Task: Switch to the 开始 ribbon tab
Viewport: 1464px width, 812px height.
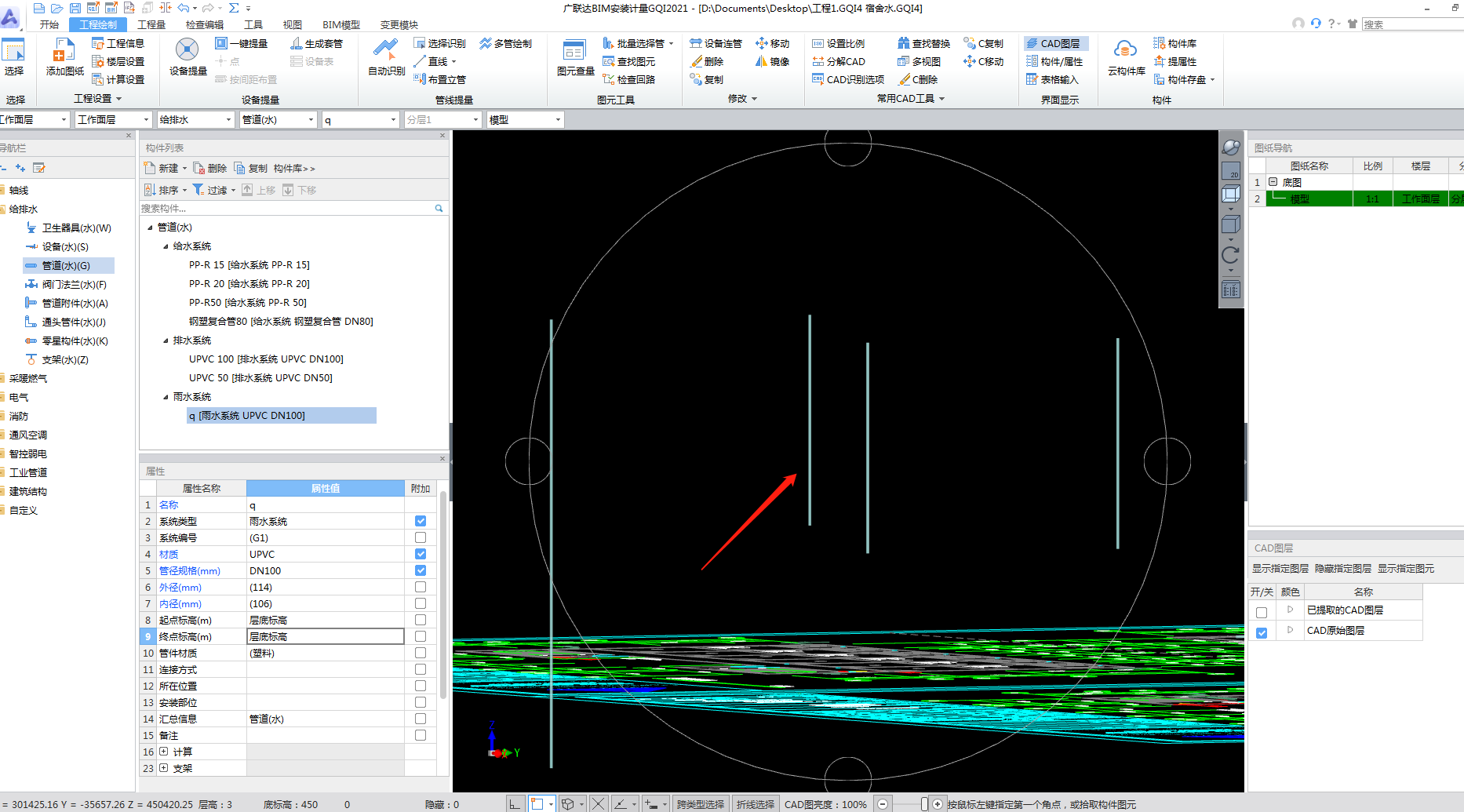Action: pyautogui.click(x=49, y=24)
